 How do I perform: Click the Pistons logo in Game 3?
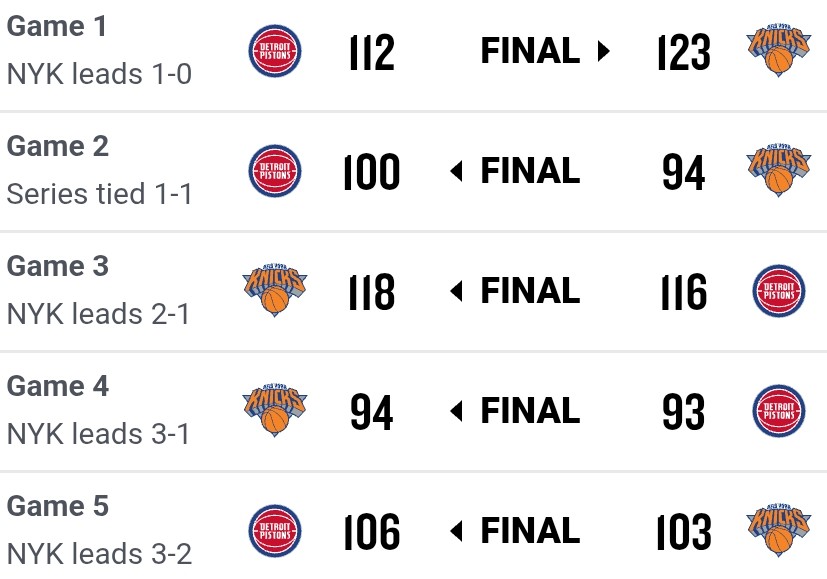point(777,291)
